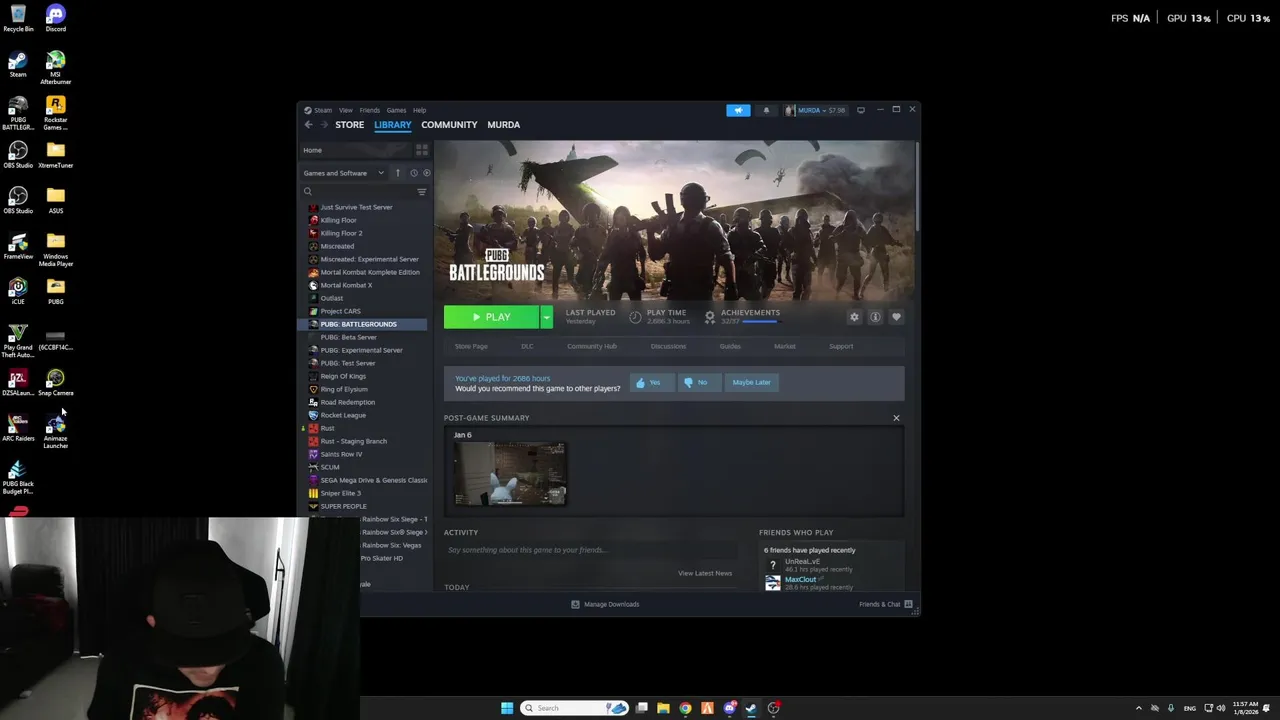Select Outlast in library list
1280x720 pixels.
tap(331, 298)
